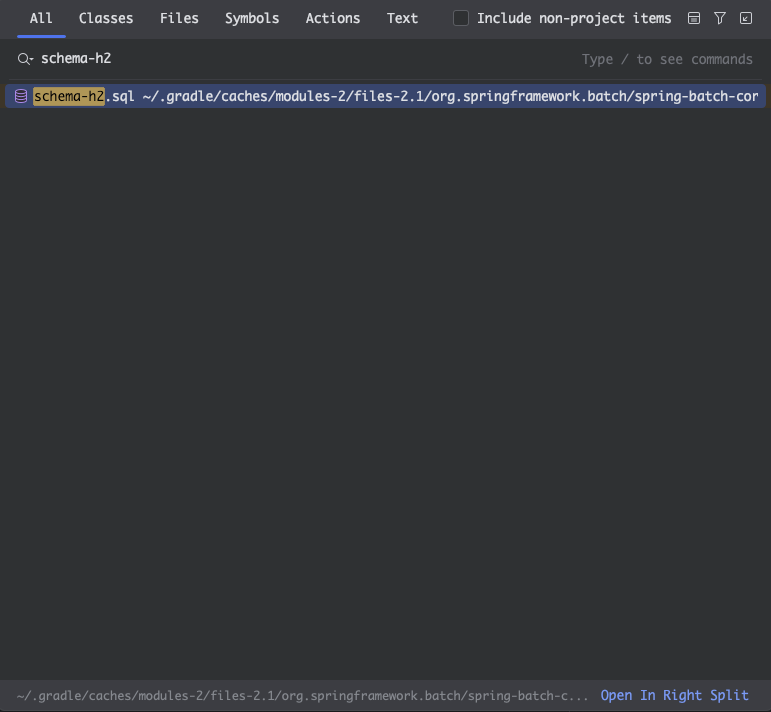Click the open in tool window icon

(746, 19)
